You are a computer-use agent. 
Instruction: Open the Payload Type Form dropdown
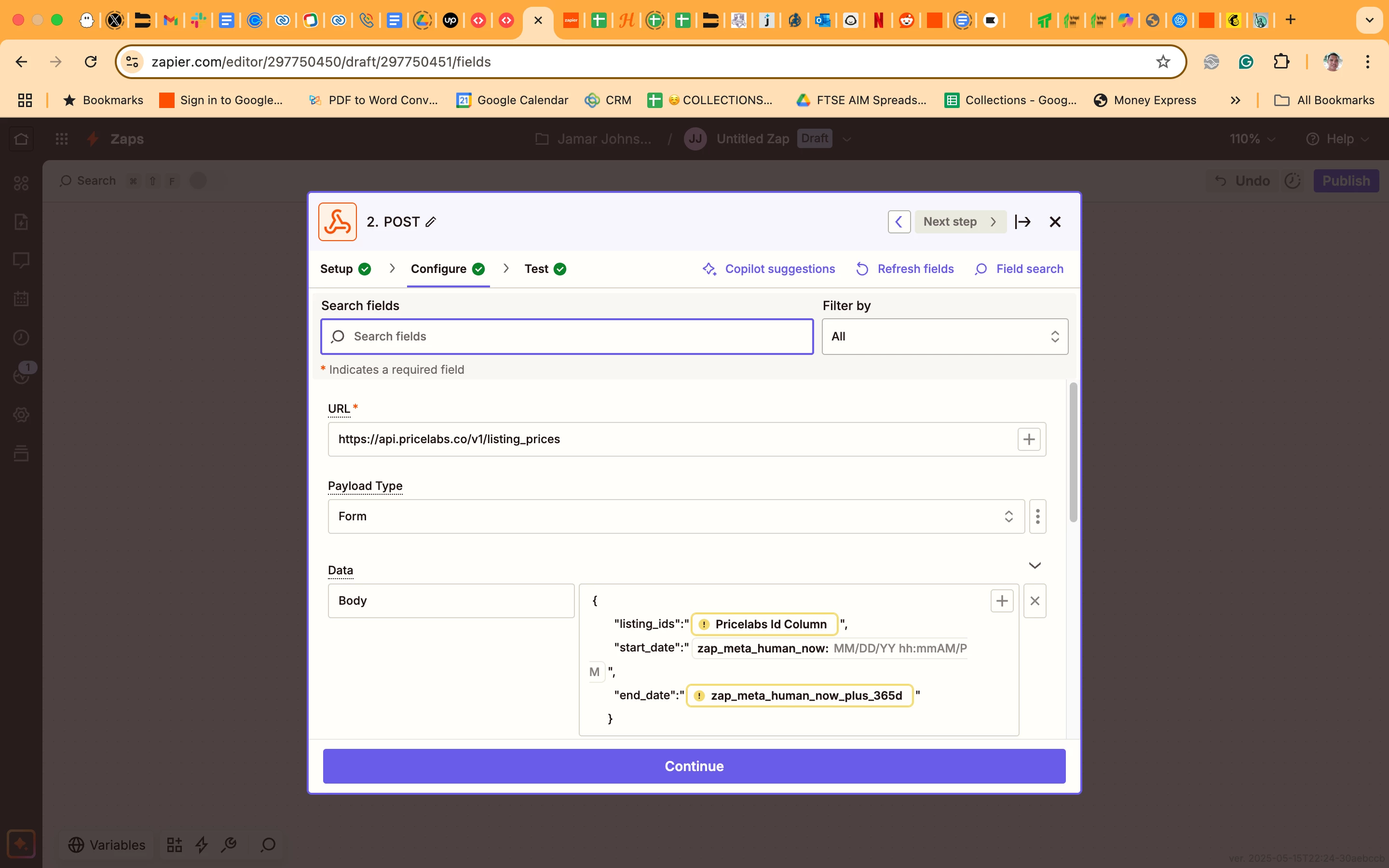click(676, 516)
